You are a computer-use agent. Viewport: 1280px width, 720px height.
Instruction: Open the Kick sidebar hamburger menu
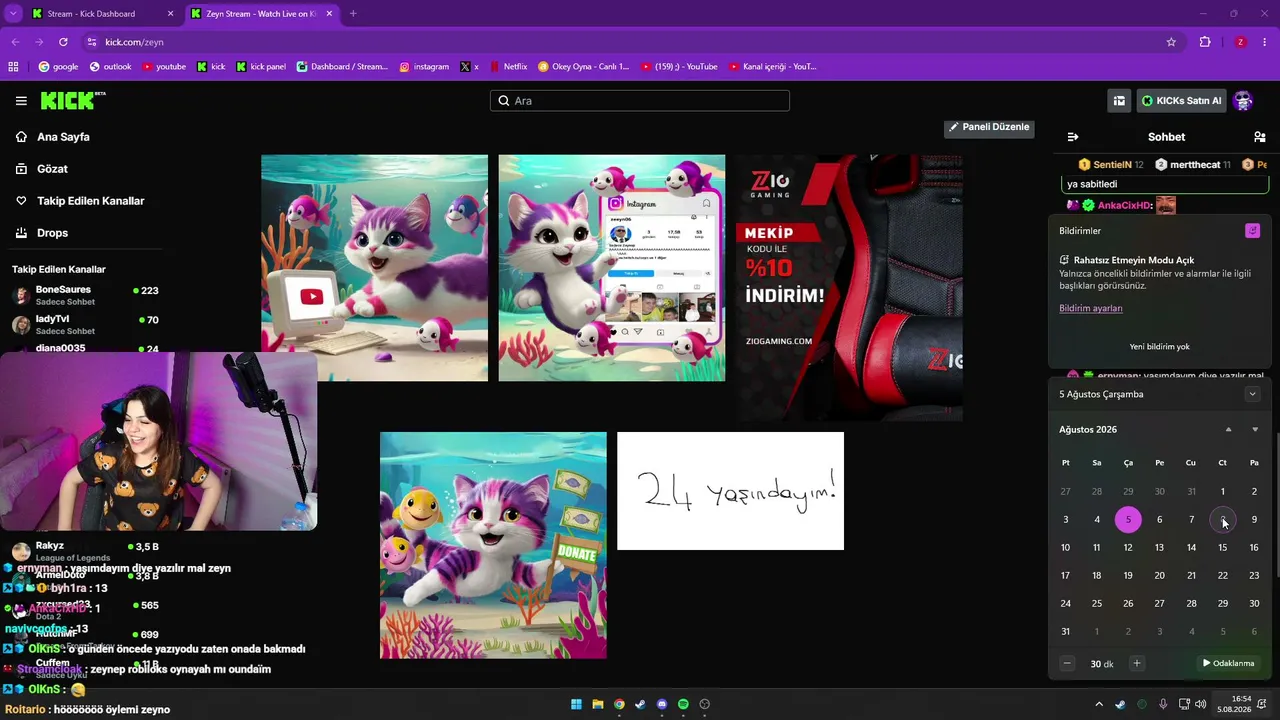coord(21,100)
